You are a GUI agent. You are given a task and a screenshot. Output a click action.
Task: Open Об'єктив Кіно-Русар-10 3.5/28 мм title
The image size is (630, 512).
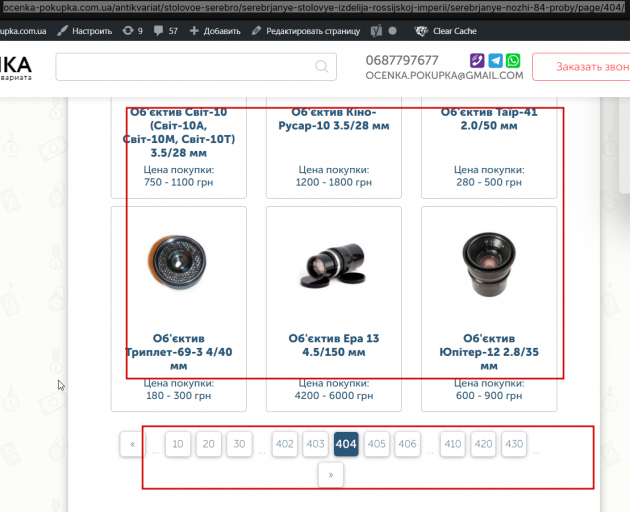[x=334, y=119]
